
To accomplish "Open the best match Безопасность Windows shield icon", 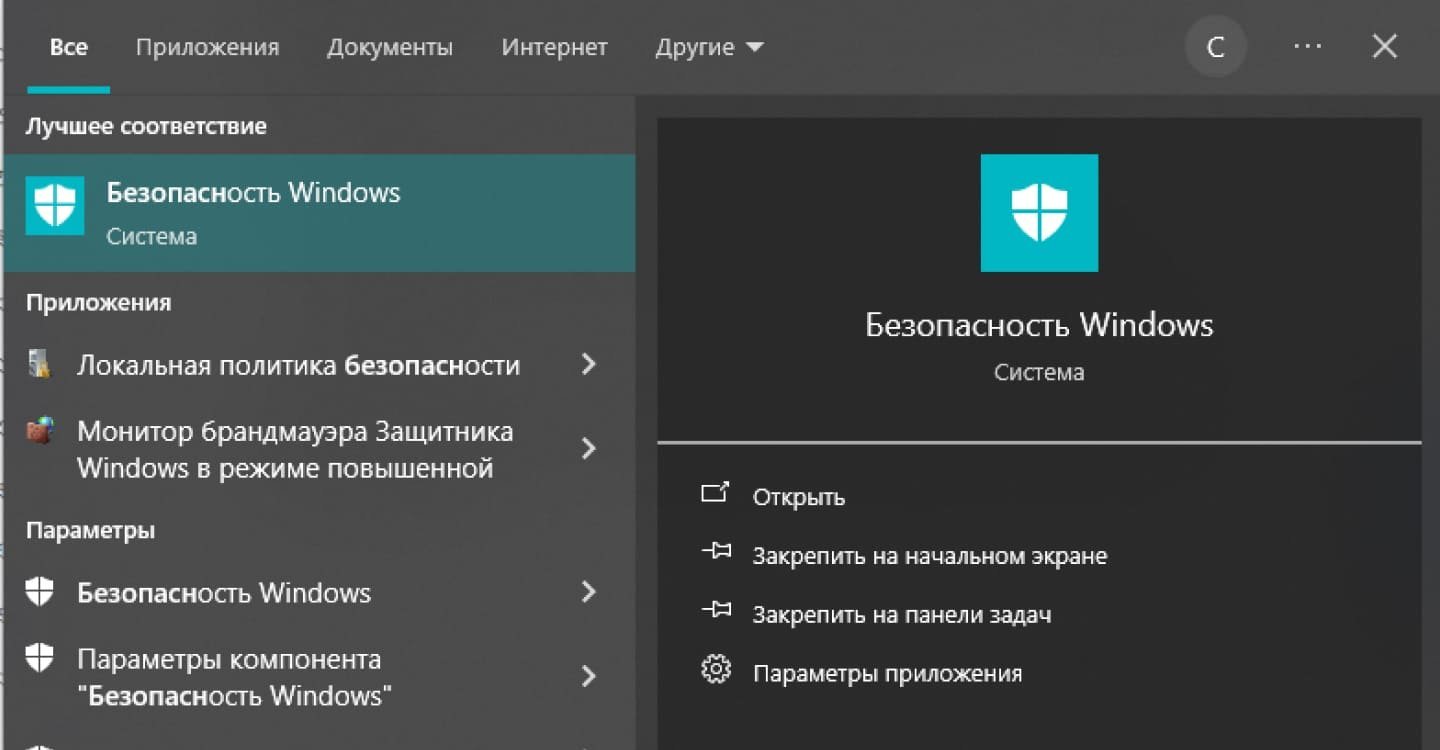I will pyautogui.click(x=55, y=207).
